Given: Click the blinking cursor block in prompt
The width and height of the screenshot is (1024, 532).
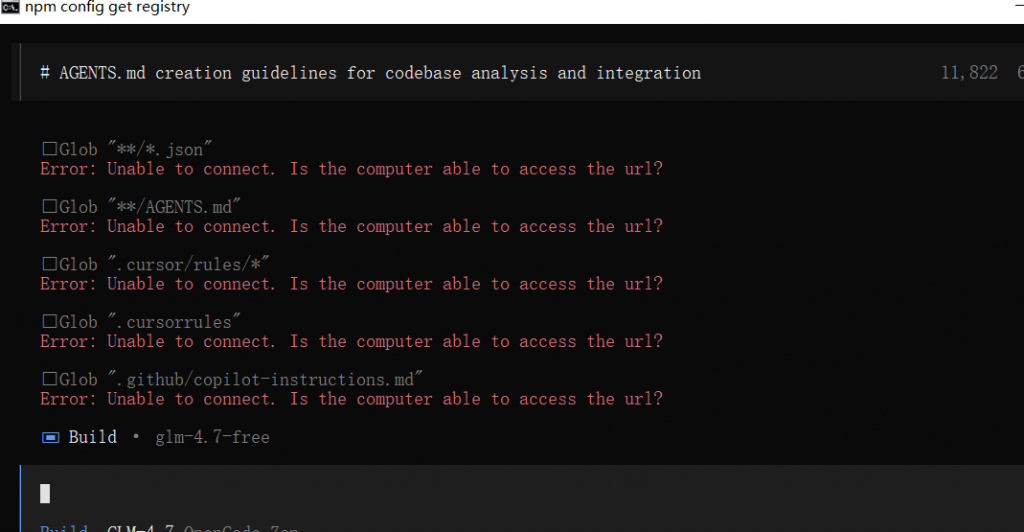Looking at the screenshot, I should 45,493.
